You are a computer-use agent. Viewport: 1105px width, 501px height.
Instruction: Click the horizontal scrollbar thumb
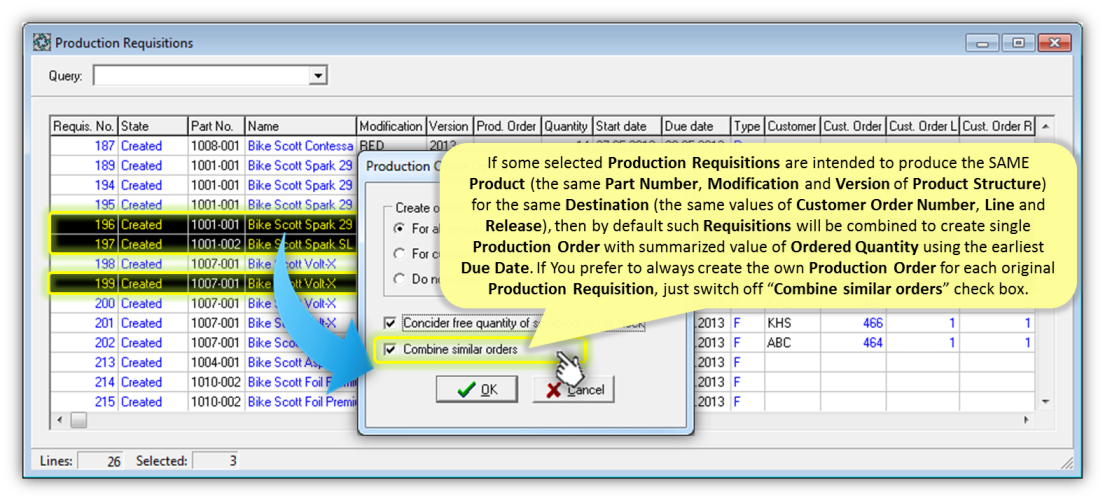(x=78, y=419)
